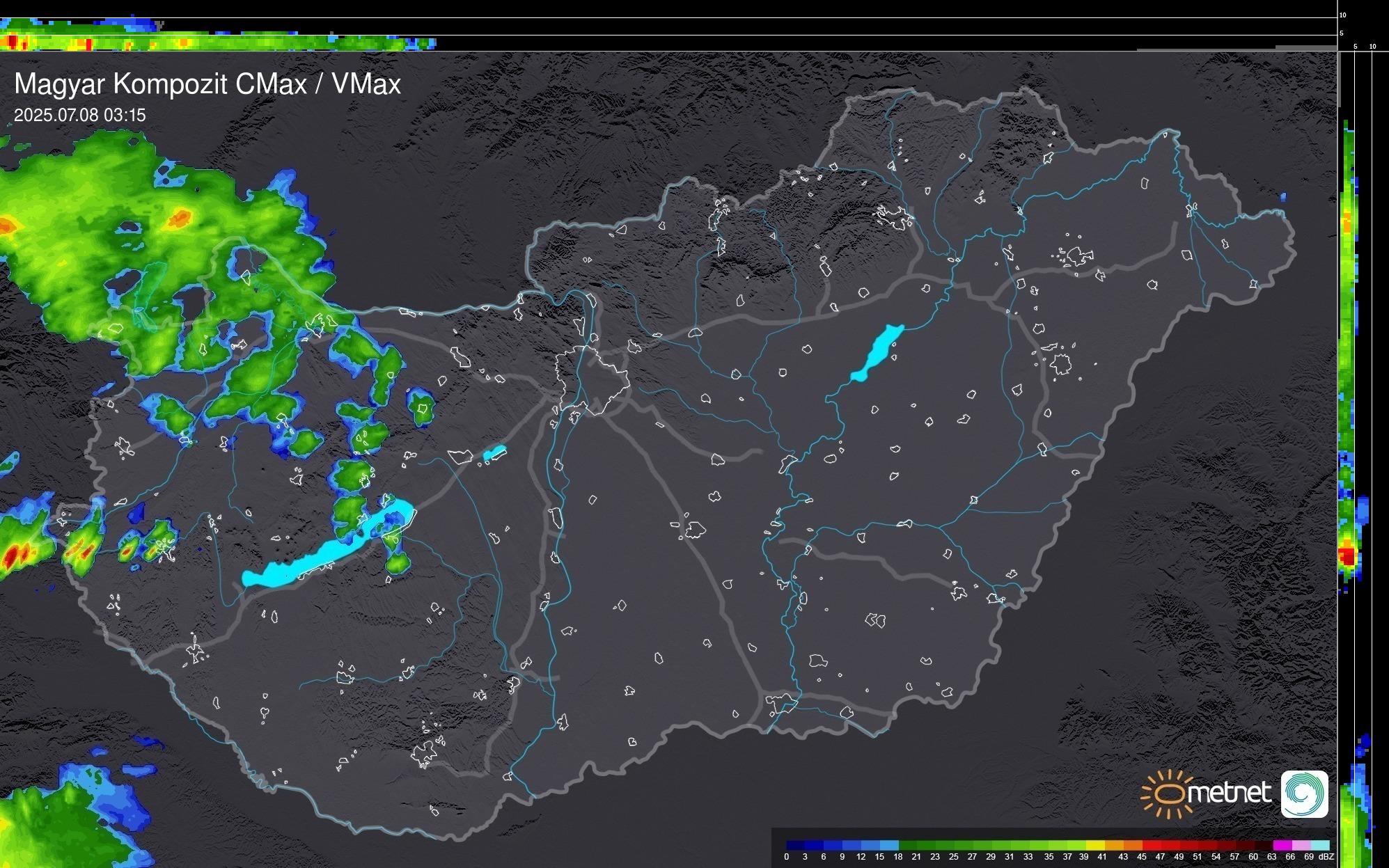Click the 2025.07.08 03:15 timestamp
Viewport: 1389px width, 868px height.
[x=80, y=115]
